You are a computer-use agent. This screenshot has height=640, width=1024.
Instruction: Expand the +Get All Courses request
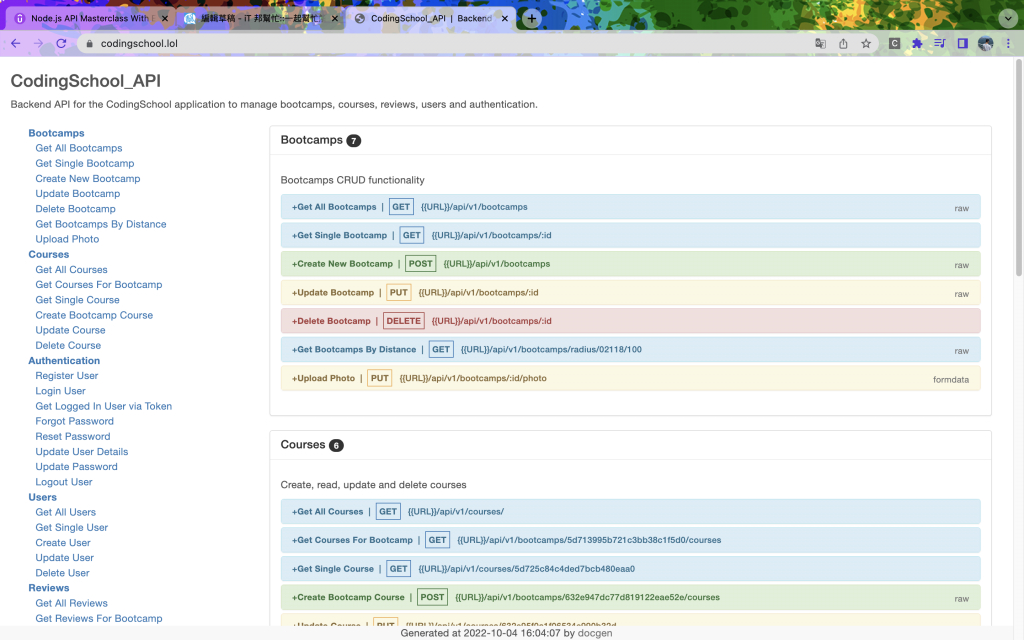coord(630,511)
